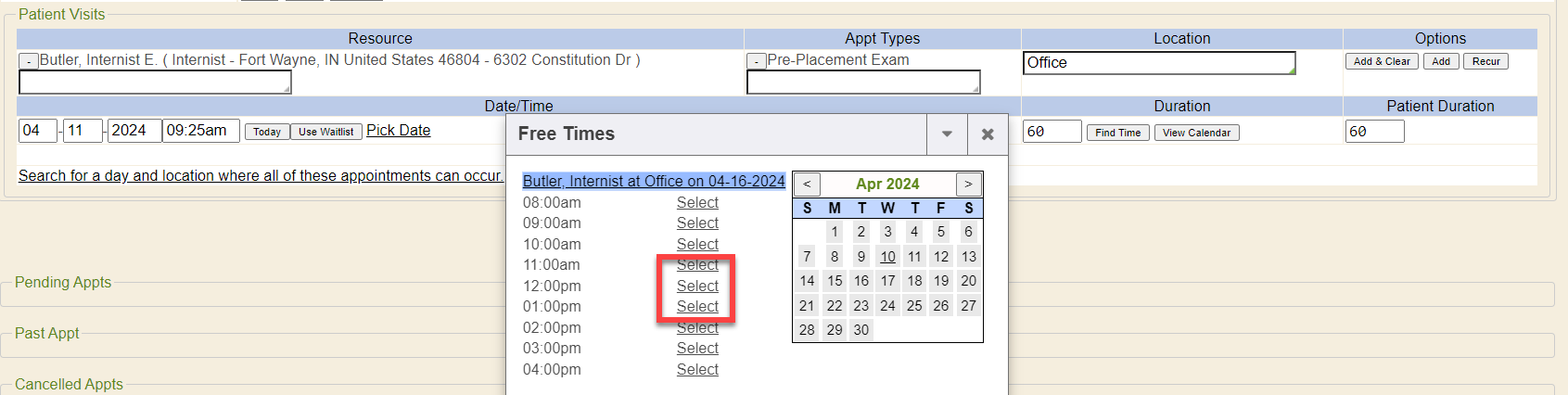
Task: Click the Add & Clear button
Action: pos(1382,61)
